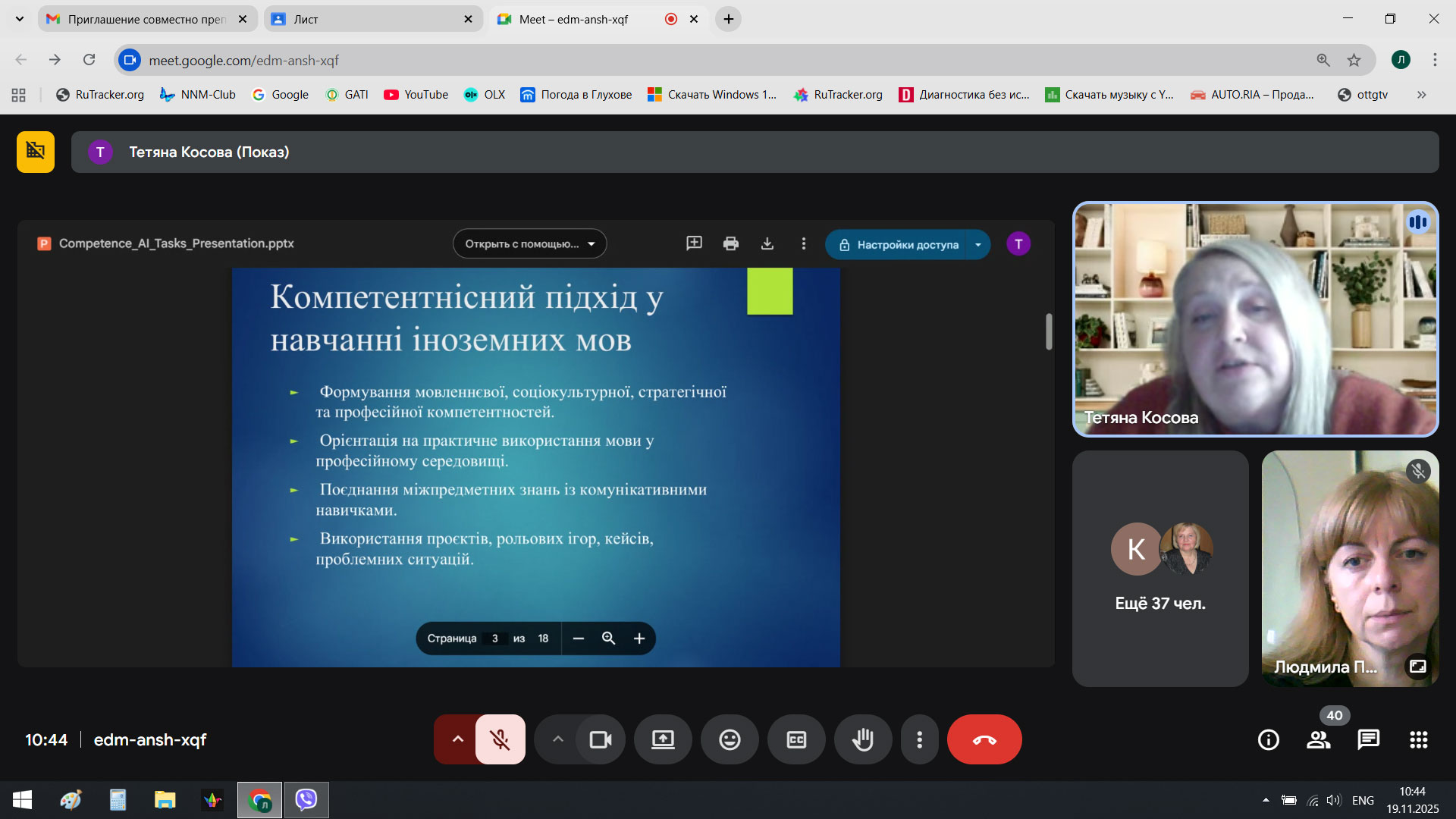Click the document preview vertical scrollbar
This screenshot has width=1456, height=819.
1049,331
